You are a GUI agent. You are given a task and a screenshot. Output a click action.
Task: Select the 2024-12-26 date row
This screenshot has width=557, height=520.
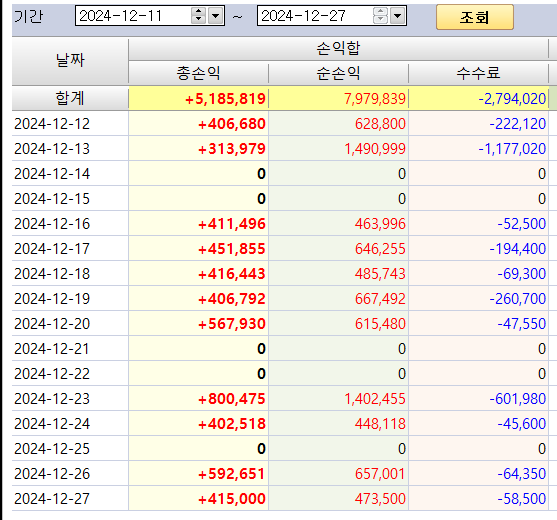click(x=52, y=474)
